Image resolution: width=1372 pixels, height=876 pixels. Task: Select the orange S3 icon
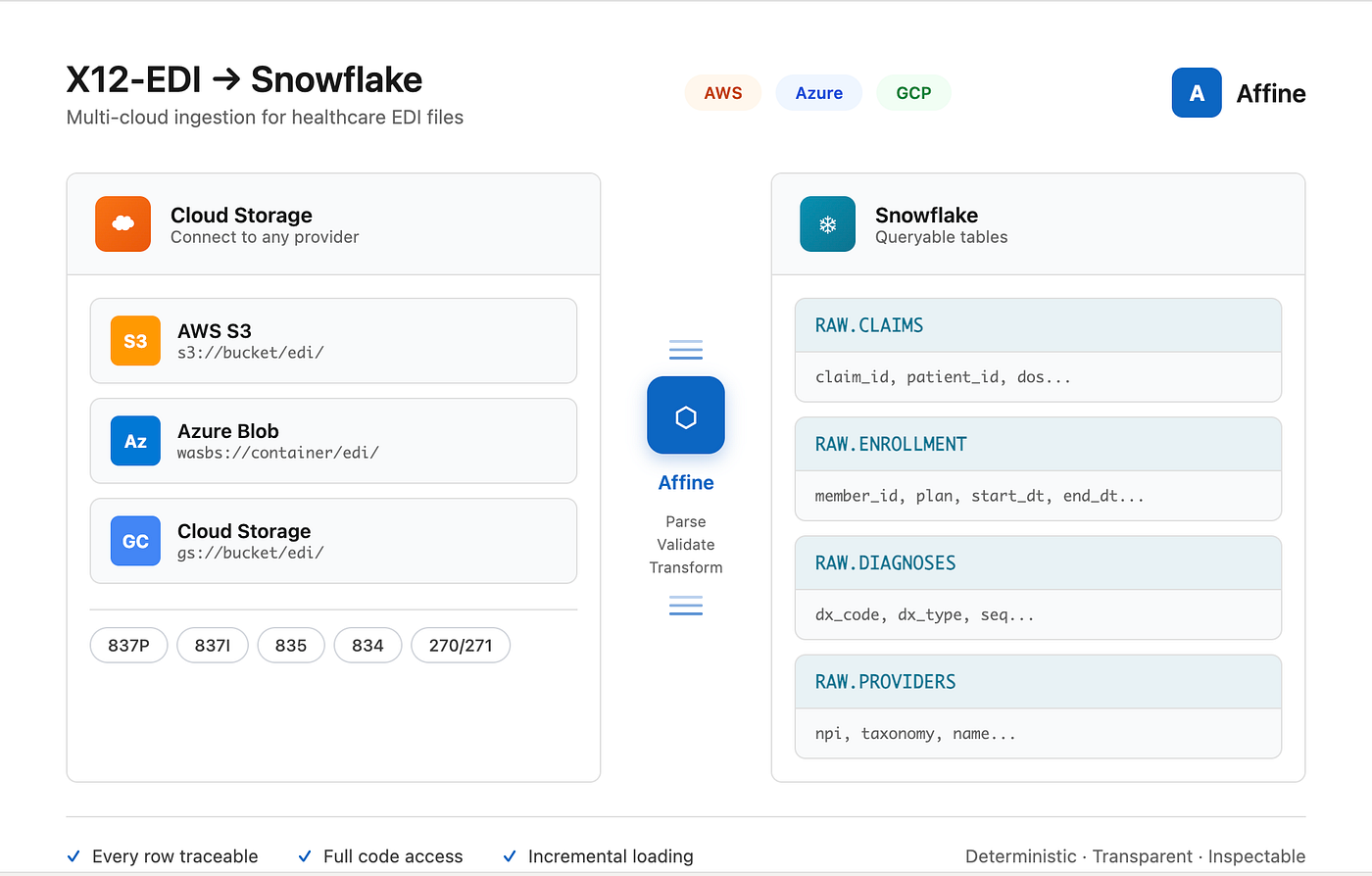(135, 341)
